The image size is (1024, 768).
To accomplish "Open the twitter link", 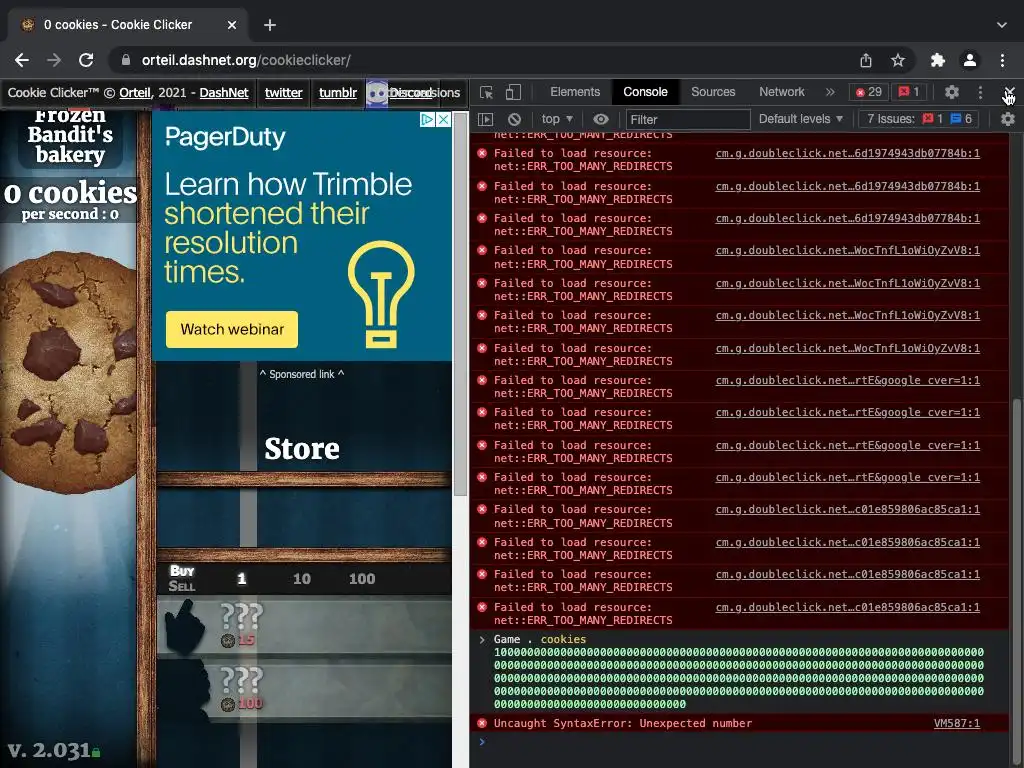I will (x=283, y=93).
